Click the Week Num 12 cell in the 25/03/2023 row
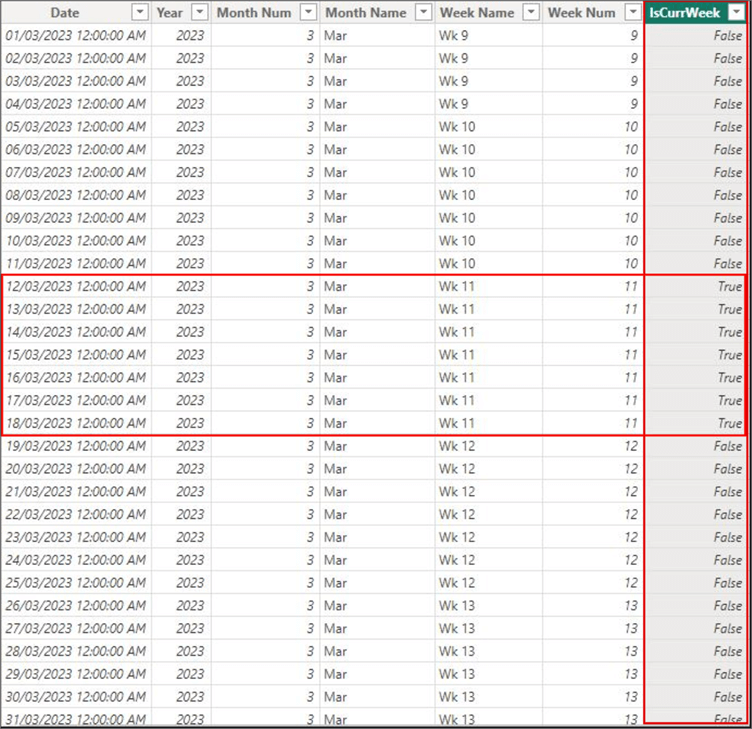Screen dimensions: 752x729 coord(593,583)
